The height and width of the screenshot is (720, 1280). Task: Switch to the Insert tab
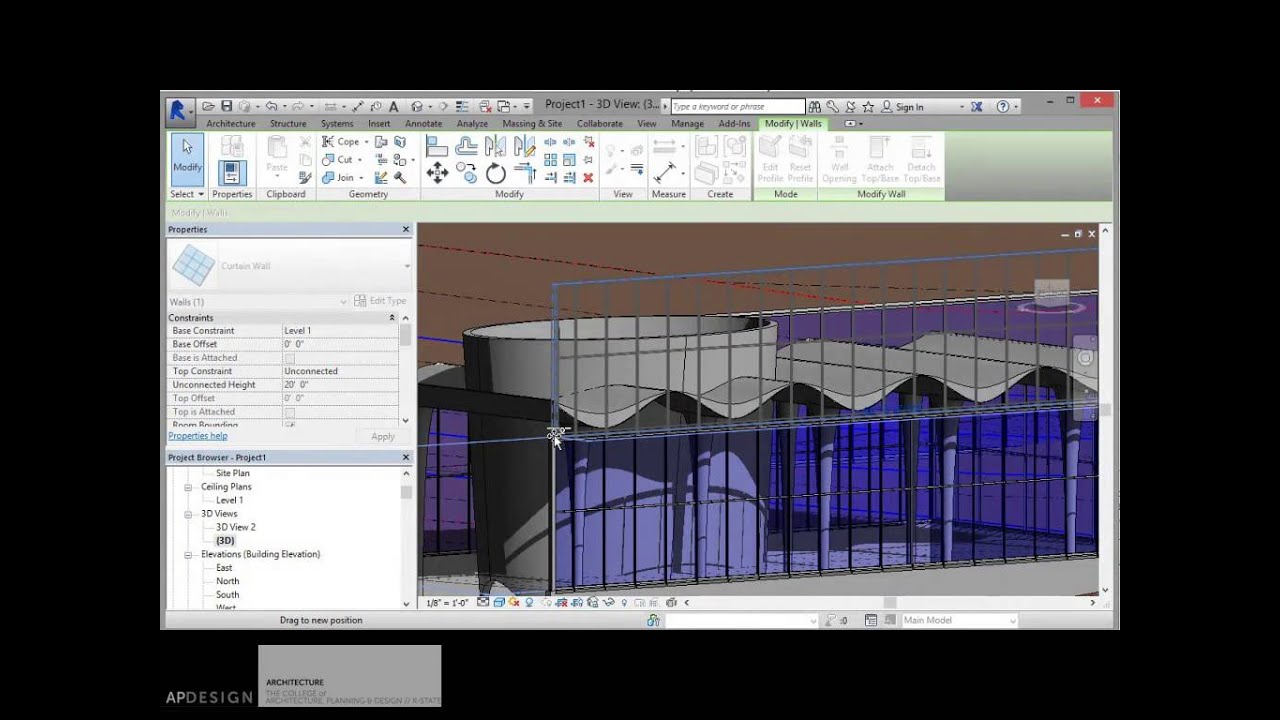click(x=379, y=124)
